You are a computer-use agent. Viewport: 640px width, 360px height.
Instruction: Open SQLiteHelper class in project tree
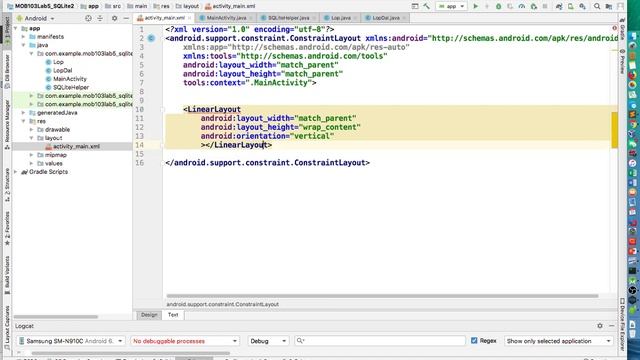[x=71, y=87]
